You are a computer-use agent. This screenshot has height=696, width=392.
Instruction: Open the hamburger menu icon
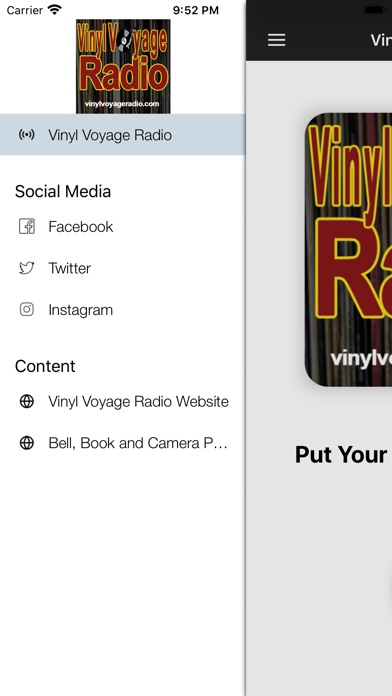[276, 40]
